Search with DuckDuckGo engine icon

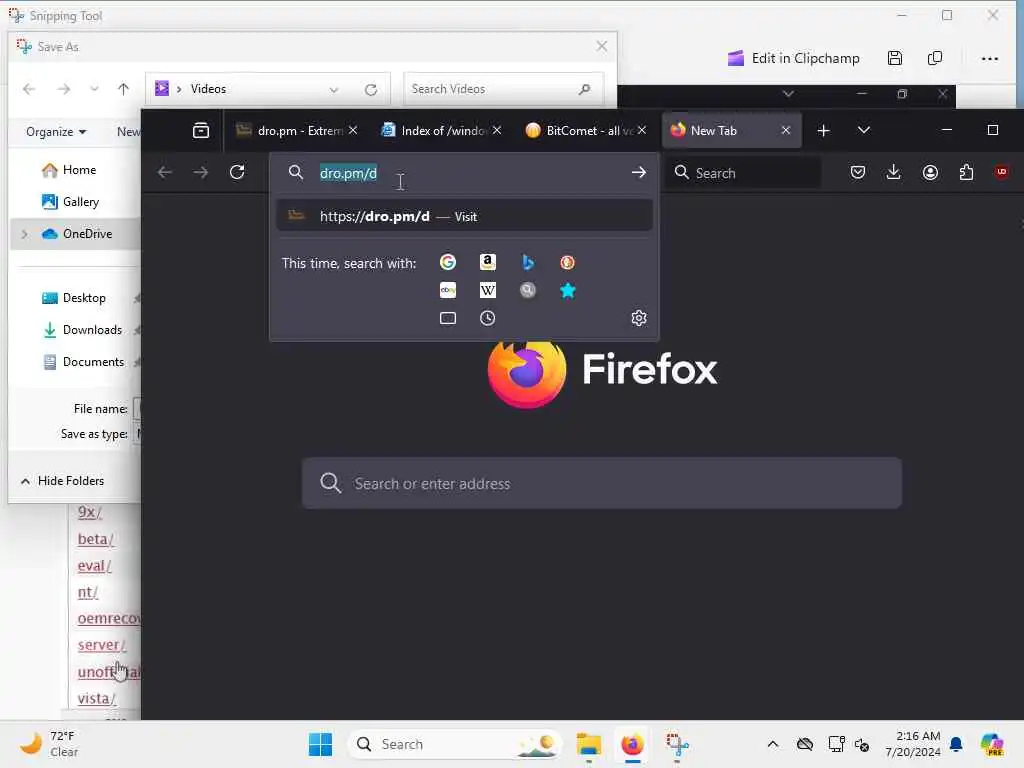pyautogui.click(x=568, y=263)
